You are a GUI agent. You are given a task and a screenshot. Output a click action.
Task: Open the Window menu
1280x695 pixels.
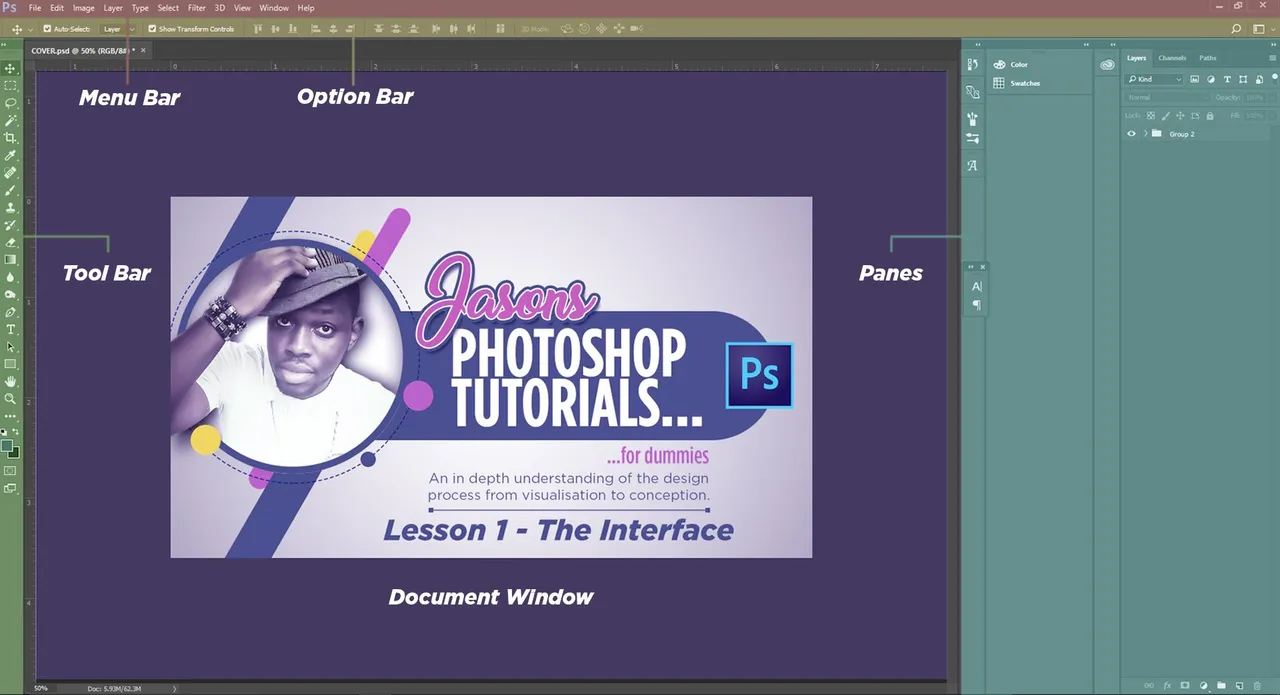pyautogui.click(x=274, y=8)
